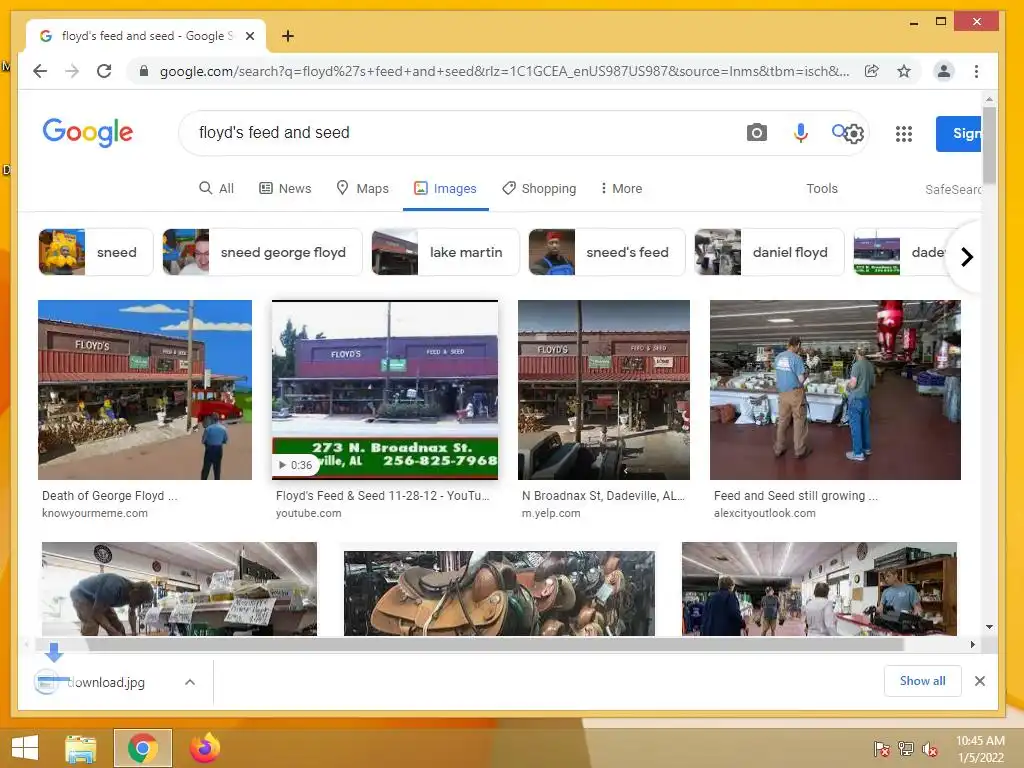Switch to the Shopping tab
The height and width of the screenshot is (768, 1024).
[539, 189]
